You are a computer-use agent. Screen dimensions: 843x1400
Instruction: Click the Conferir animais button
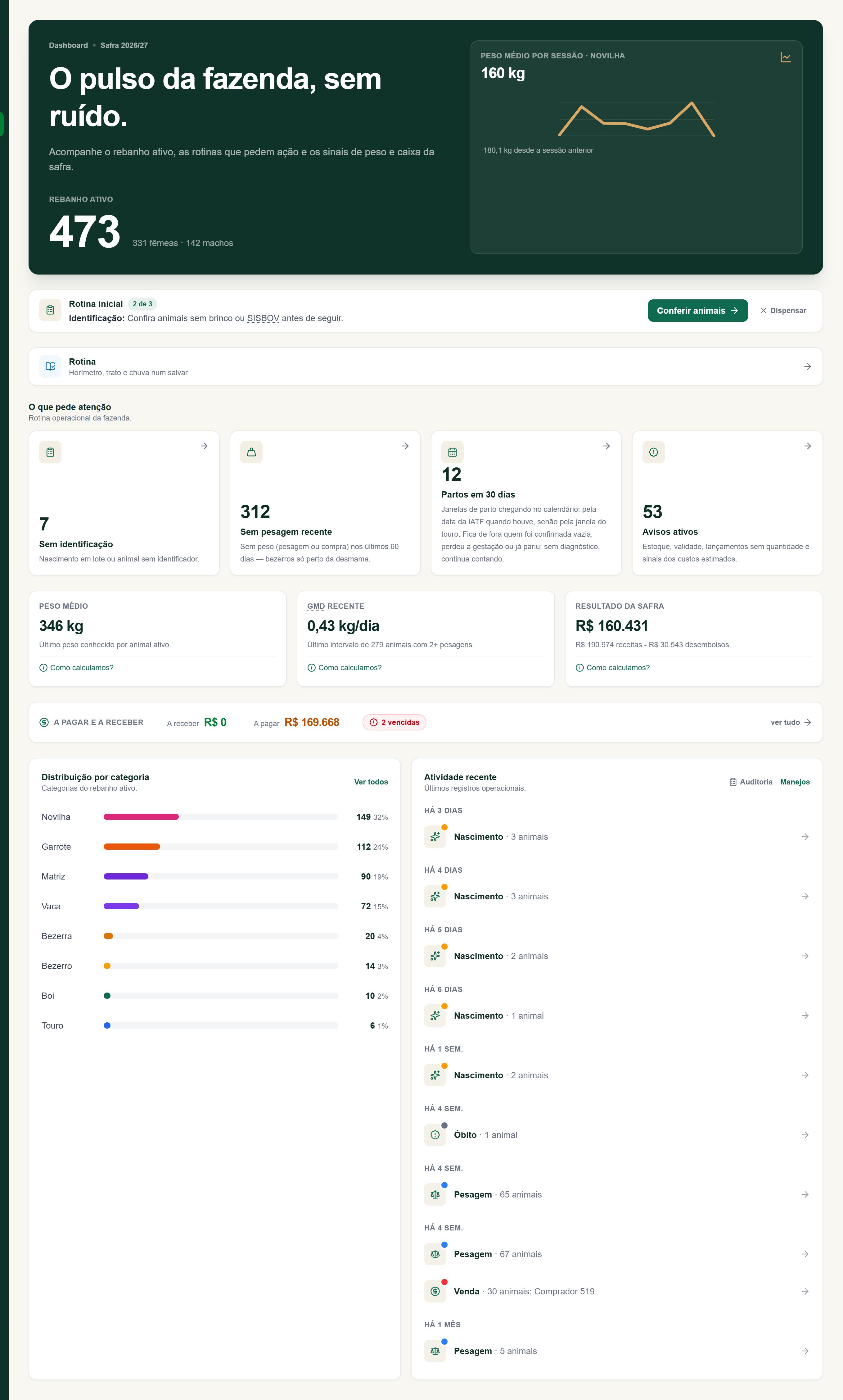click(x=698, y=310)
